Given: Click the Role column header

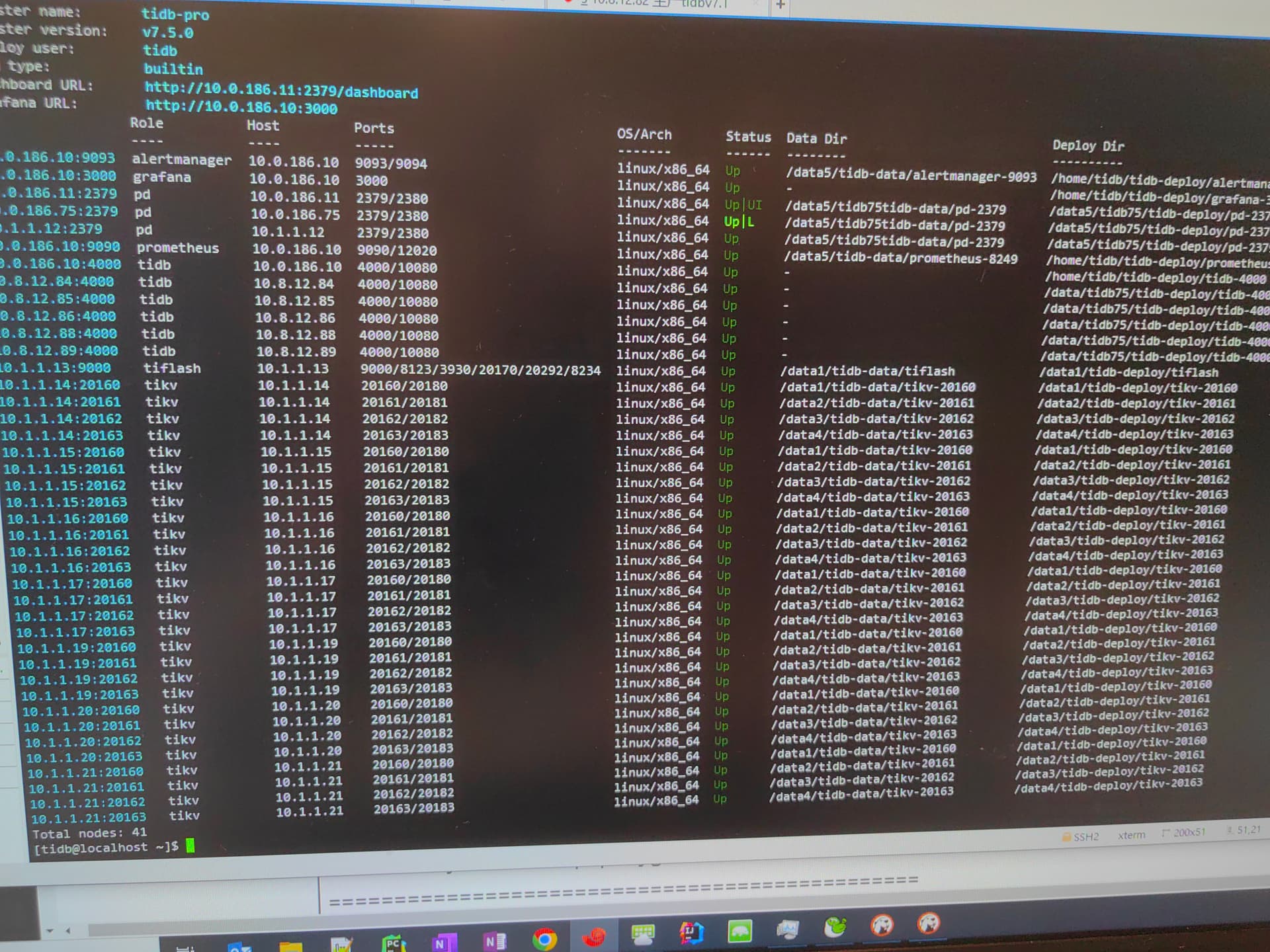Looking at the screenshot, I should point(146,123).
